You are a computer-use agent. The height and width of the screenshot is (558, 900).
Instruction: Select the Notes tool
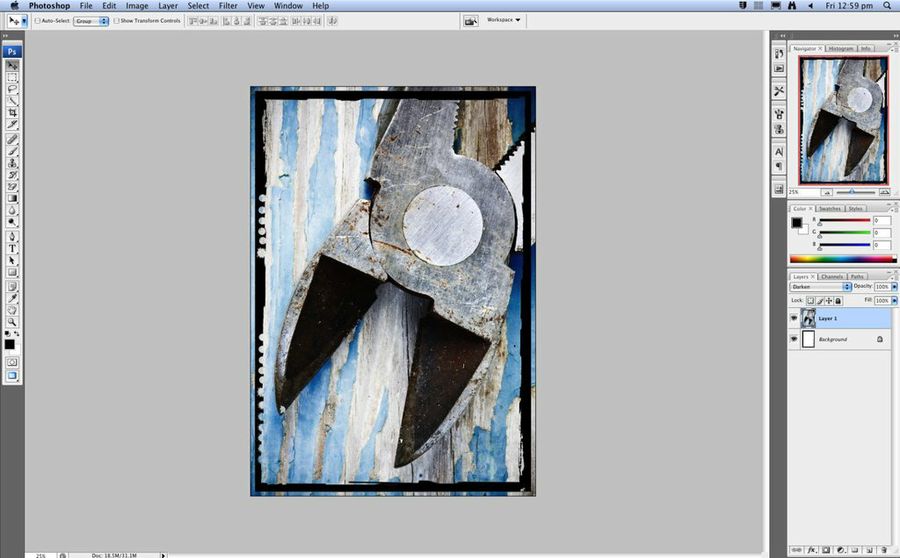point(12,286)
